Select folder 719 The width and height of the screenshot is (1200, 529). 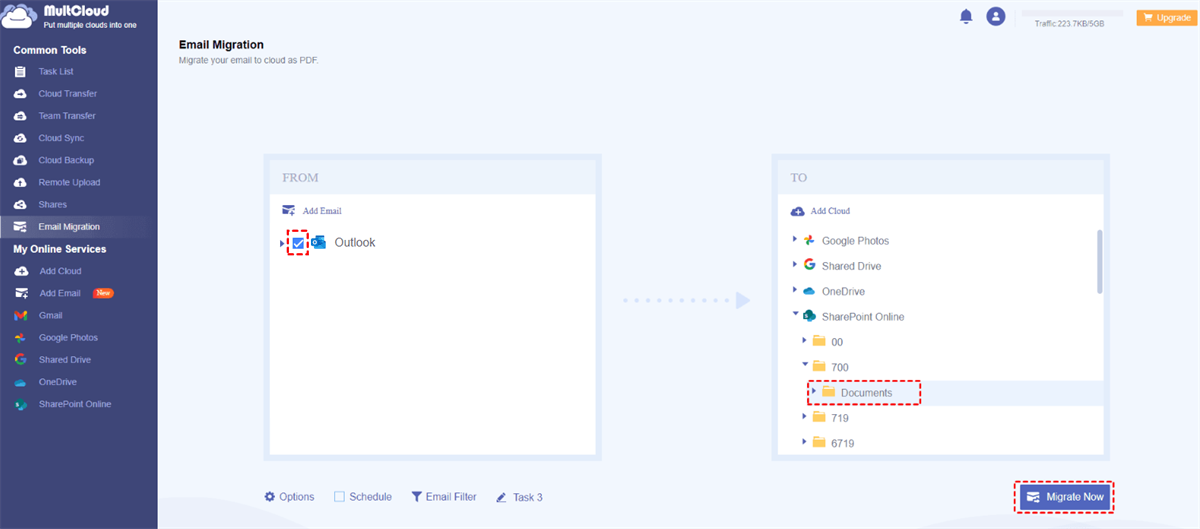point(839,418)
